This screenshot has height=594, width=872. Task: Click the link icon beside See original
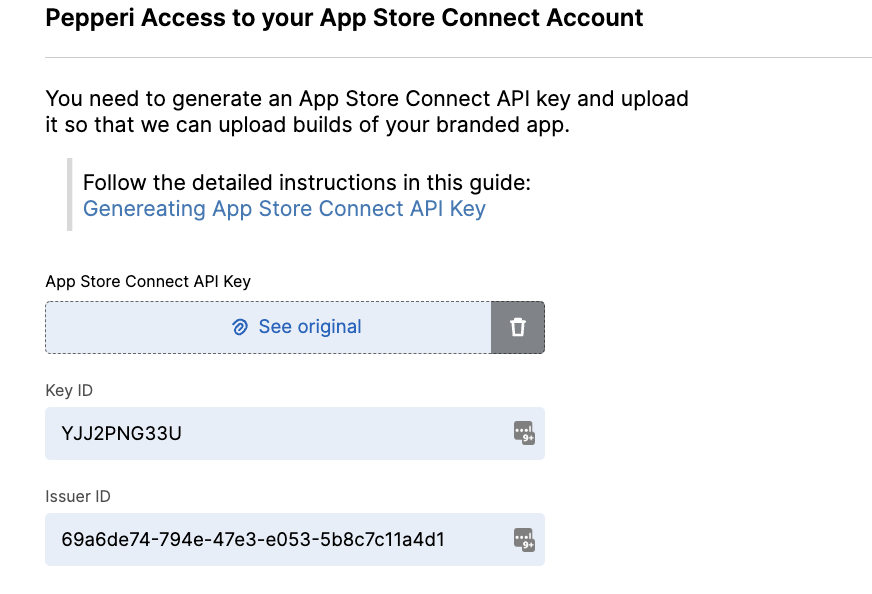point(240,327)
